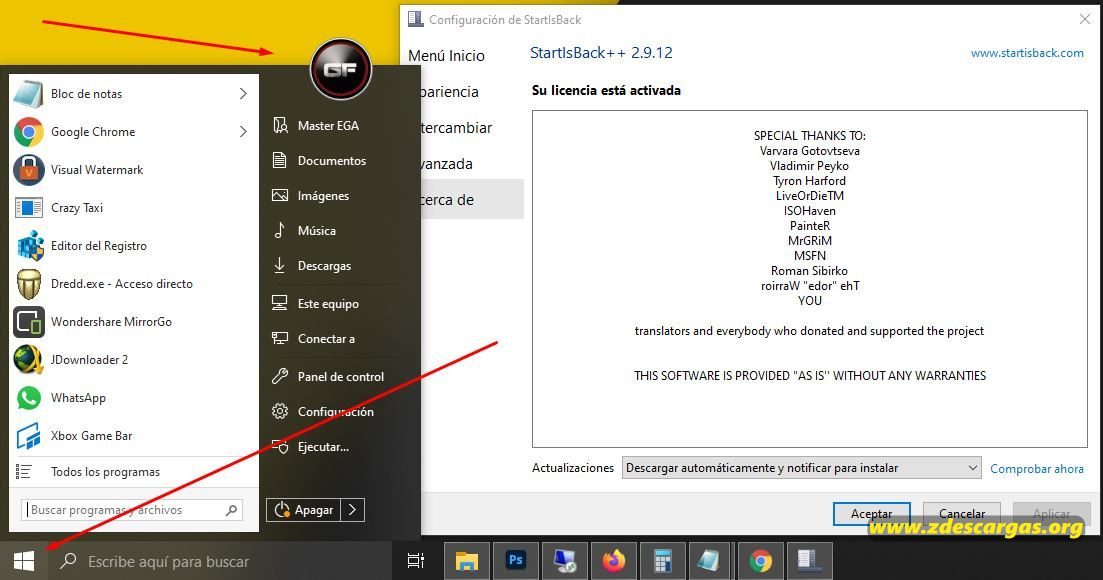Launch Dredd.exe shortcut icon
The height and width of the screenshot is (580, 1103).
(29, 283)
